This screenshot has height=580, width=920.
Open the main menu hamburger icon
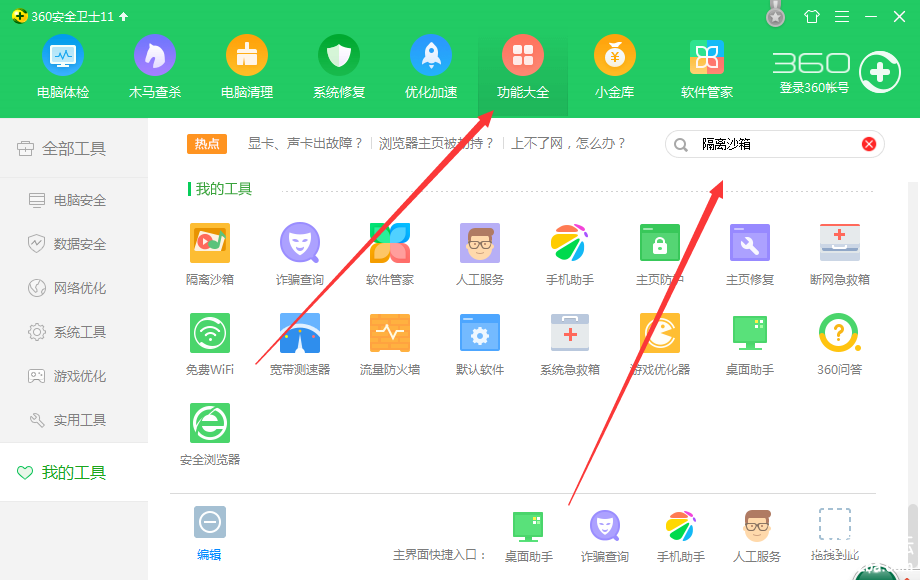click(842, 16)
